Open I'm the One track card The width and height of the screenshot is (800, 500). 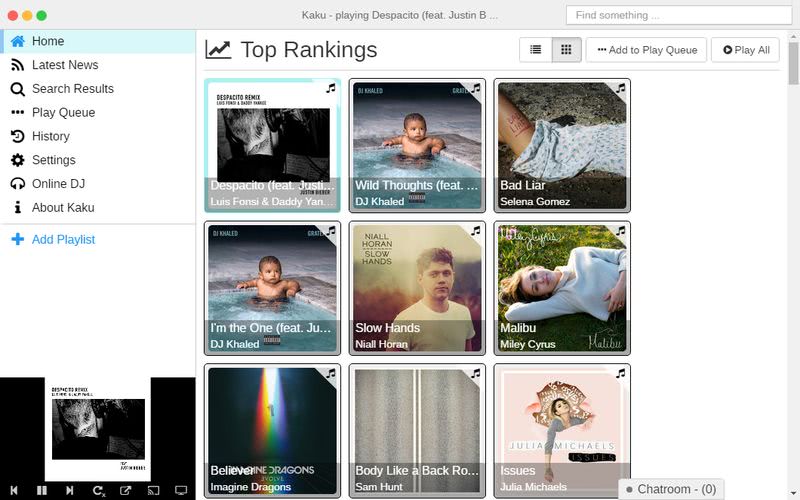[x=272, y=288]
